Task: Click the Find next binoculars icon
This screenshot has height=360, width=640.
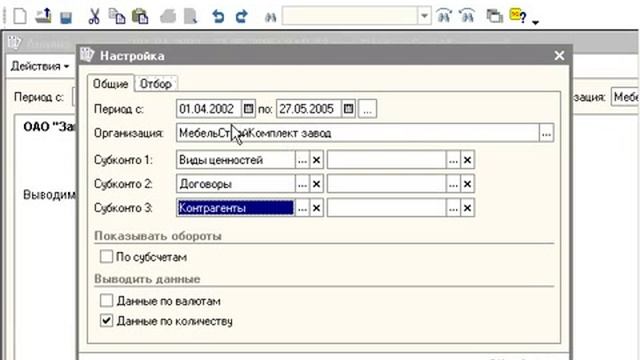Action: tap(444, 16)
